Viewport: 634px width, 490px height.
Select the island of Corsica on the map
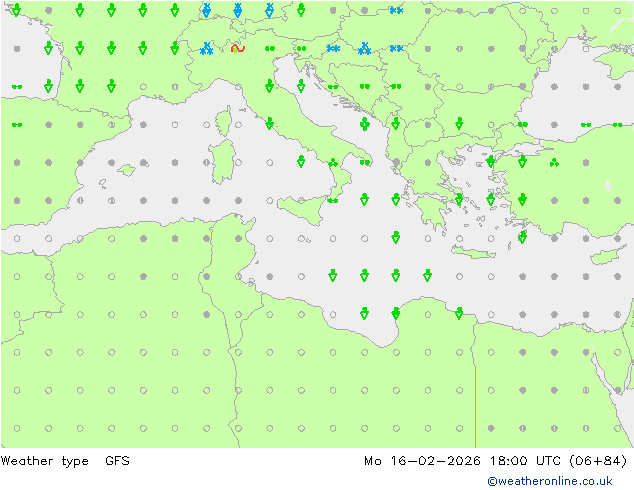(223, 121)
